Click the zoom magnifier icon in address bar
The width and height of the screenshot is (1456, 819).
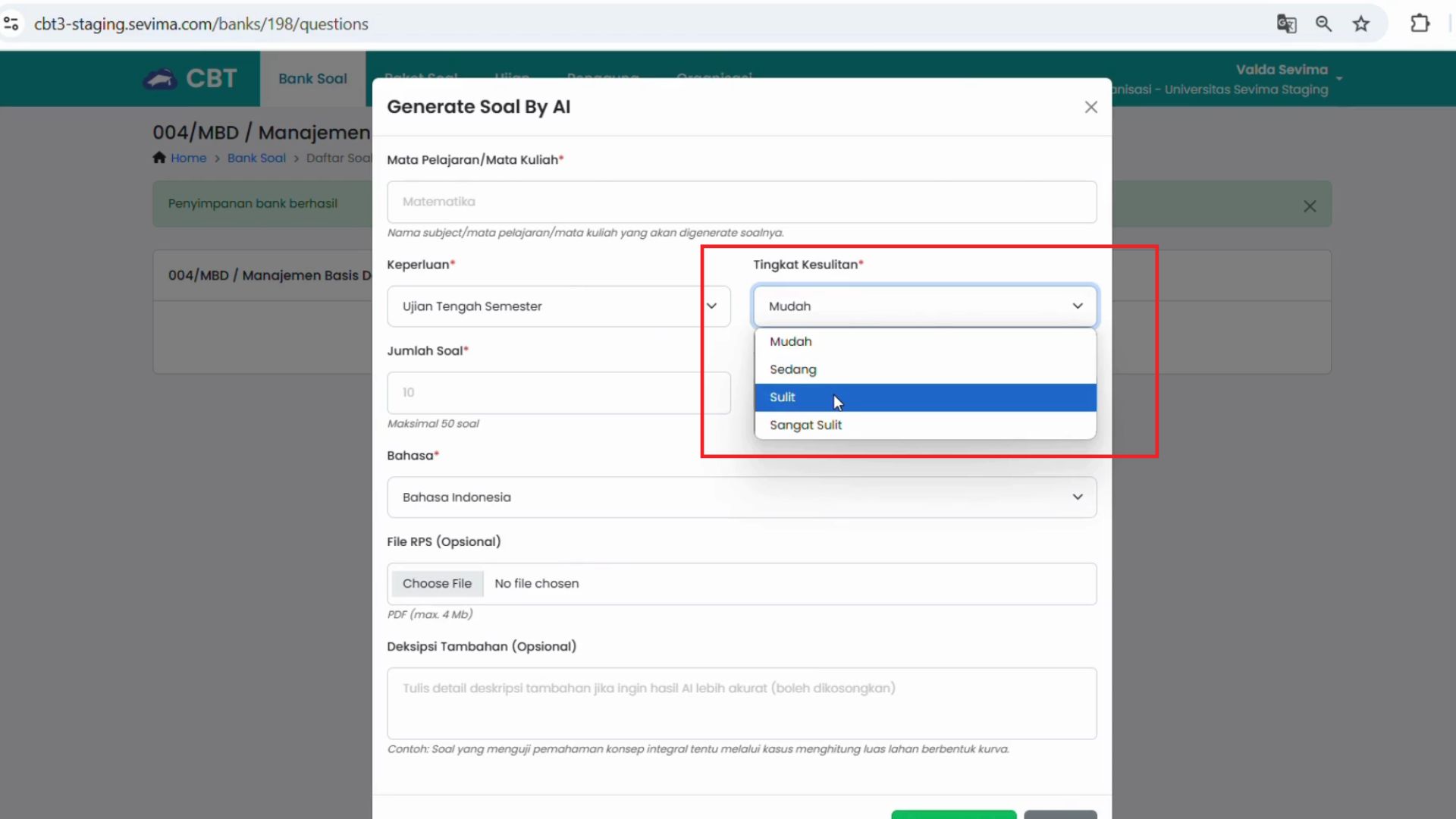tap(1323, 24)
